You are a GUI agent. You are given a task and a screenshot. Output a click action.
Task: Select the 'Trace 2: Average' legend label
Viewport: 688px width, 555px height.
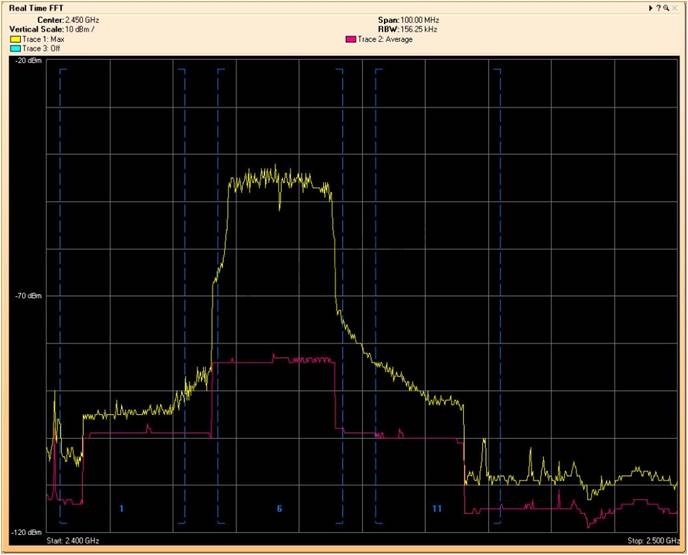pyautogui.click(x=385, y=39)
